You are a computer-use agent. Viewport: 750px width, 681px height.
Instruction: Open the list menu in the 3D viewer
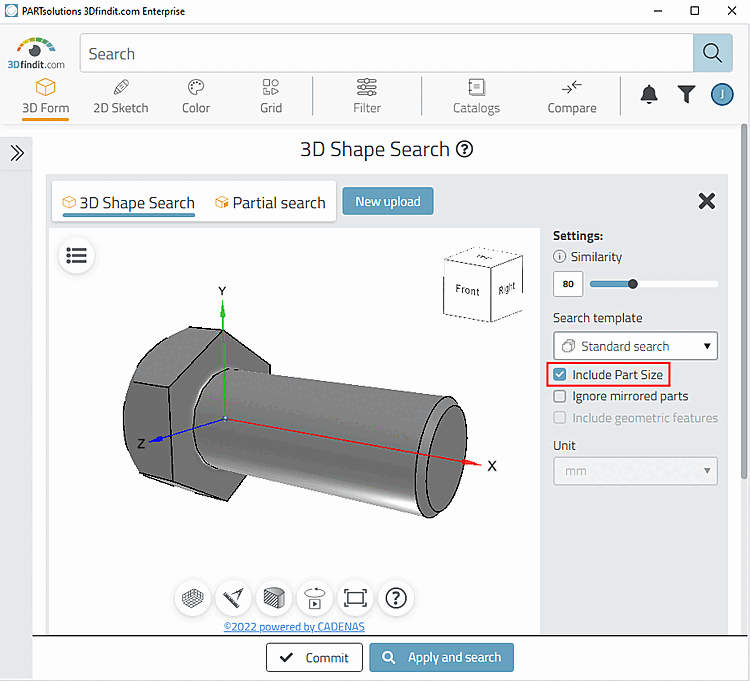pyautogui.click(x=77, y=255)
